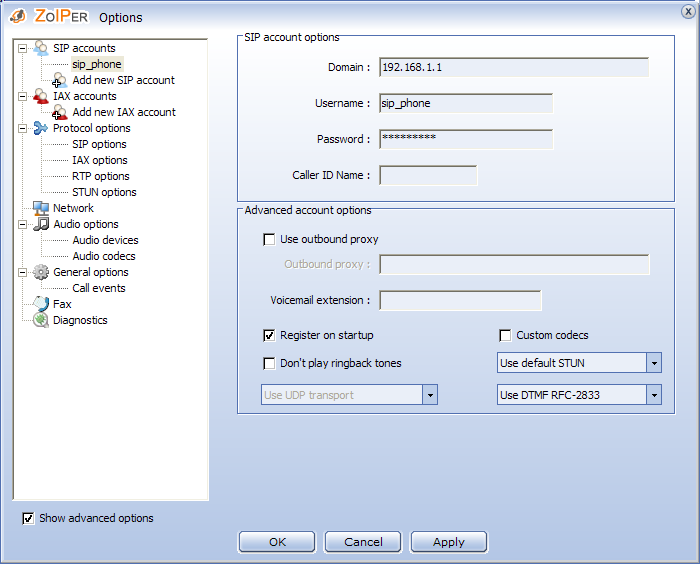Open the Use default STUN dropdown

[654, 363]
